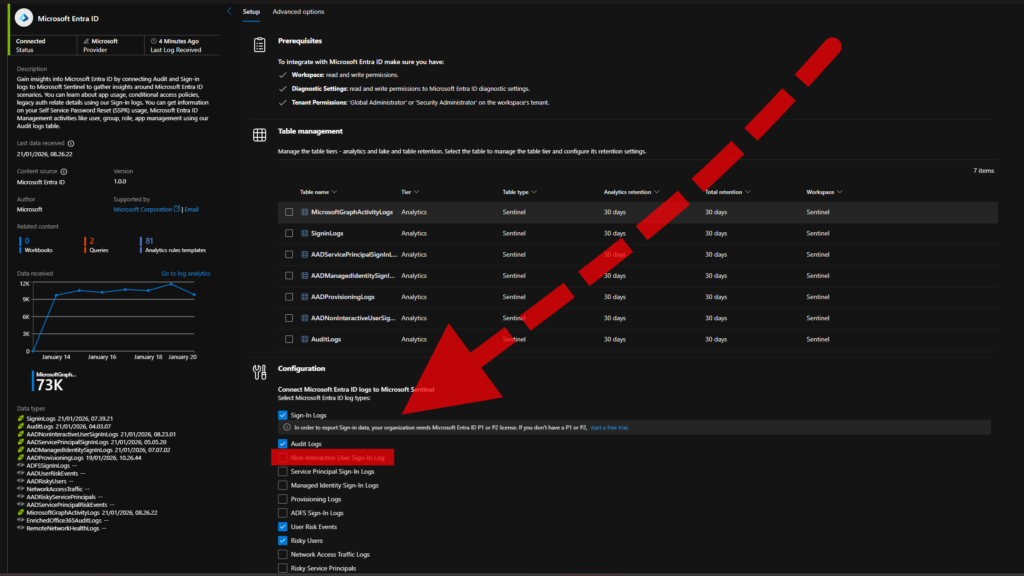Click the Prerequisites clipboard icon
This screenshot has width=1024, height=576.
(259, 45)
